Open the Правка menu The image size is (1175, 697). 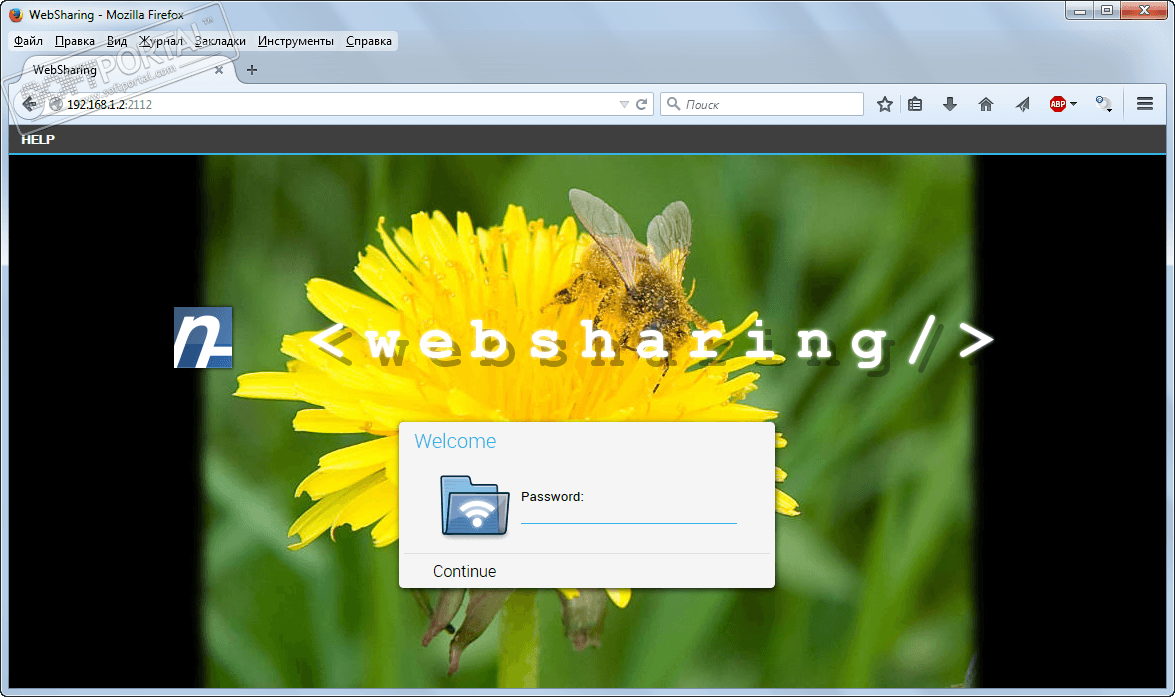[75, 41]
